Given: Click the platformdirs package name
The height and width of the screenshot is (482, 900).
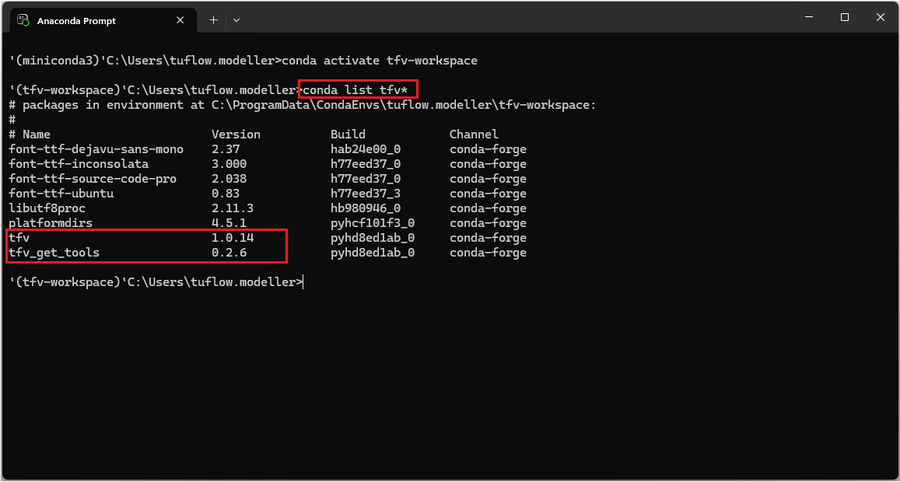Looking at the screenshot, I should [50, 223].
